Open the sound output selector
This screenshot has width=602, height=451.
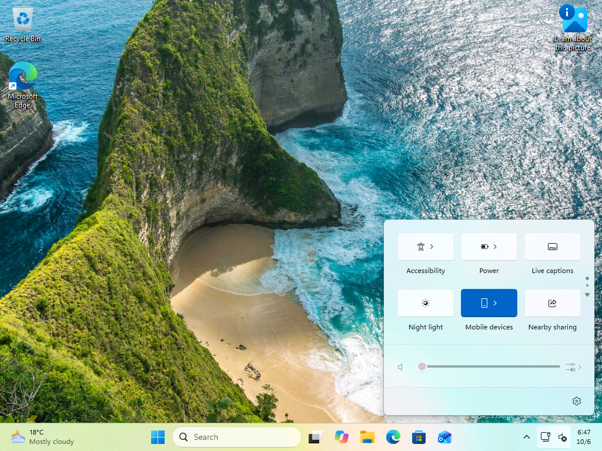pos(574,367)
